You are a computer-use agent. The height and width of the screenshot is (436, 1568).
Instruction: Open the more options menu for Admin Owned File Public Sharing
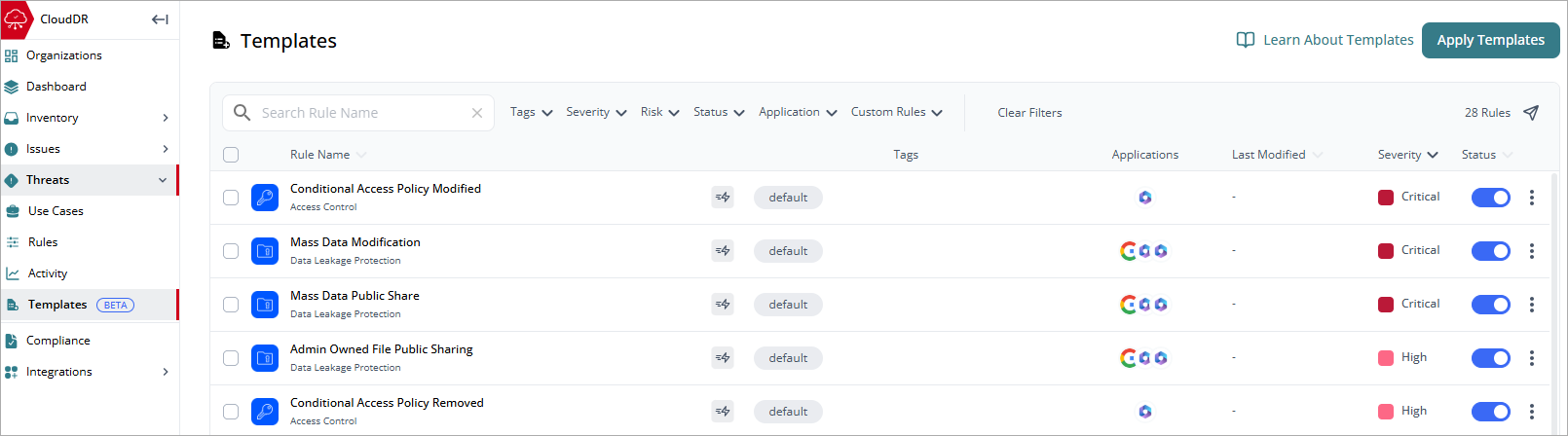(x=1532, y=358)
